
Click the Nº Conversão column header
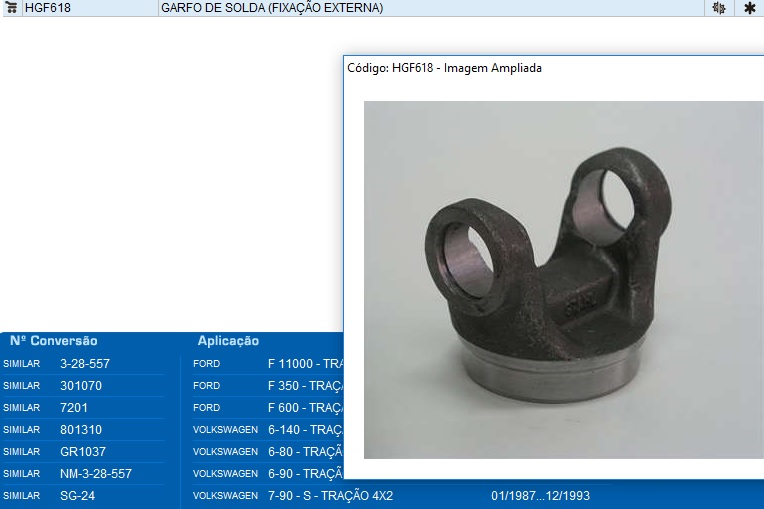54,341
